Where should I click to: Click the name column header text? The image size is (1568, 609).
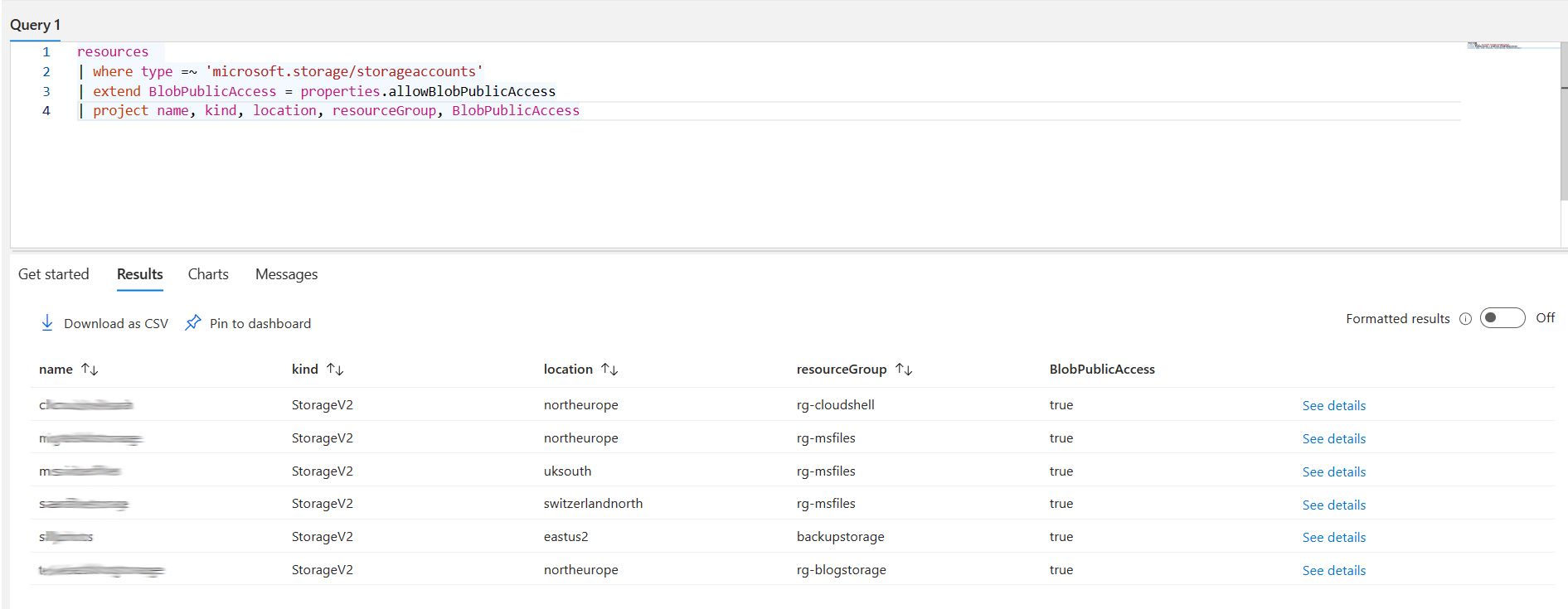[x=56, y=370]
